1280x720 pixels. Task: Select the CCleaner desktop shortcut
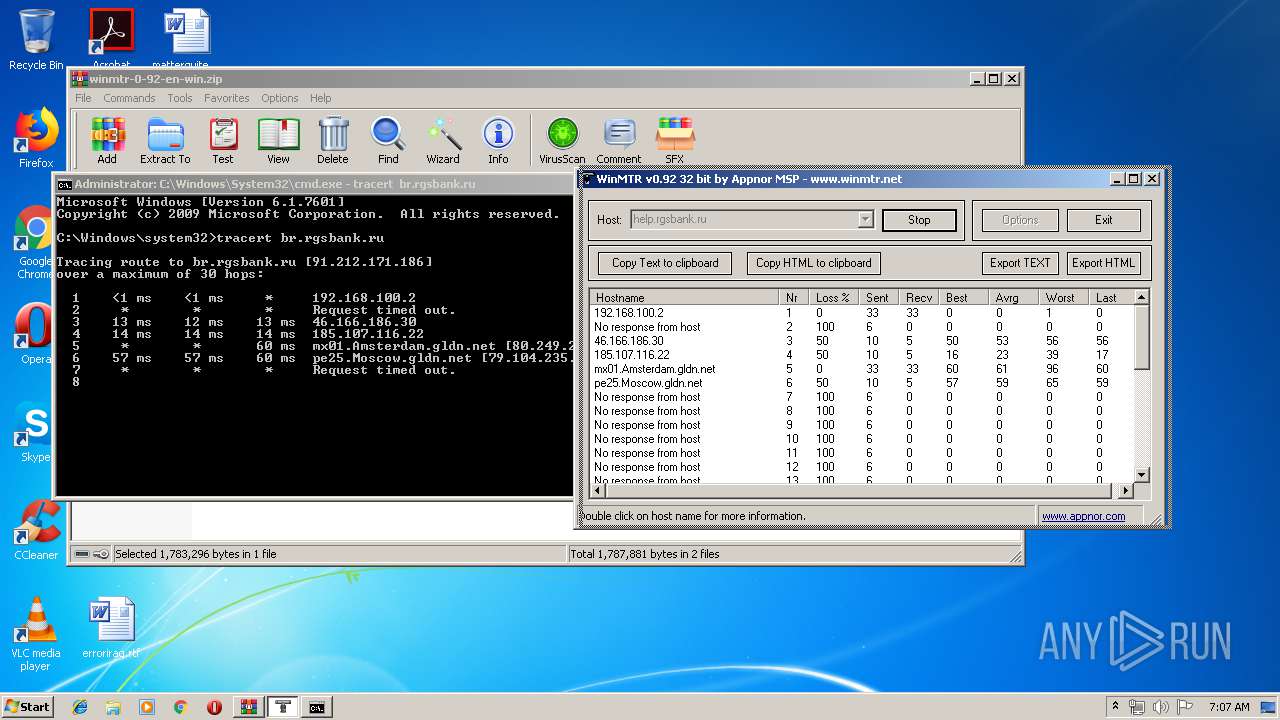click(36, 529)
